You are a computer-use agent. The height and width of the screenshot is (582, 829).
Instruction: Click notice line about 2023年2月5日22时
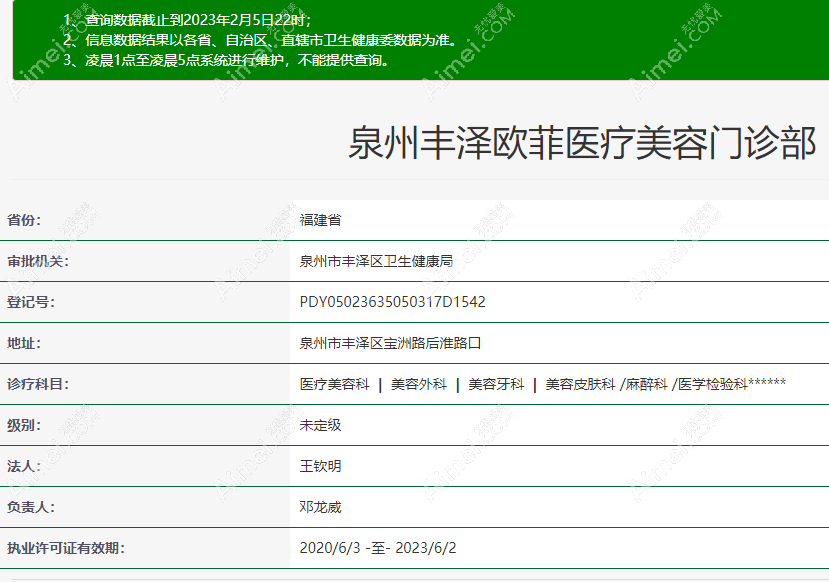pyautogui.click(x=187, y=20)
